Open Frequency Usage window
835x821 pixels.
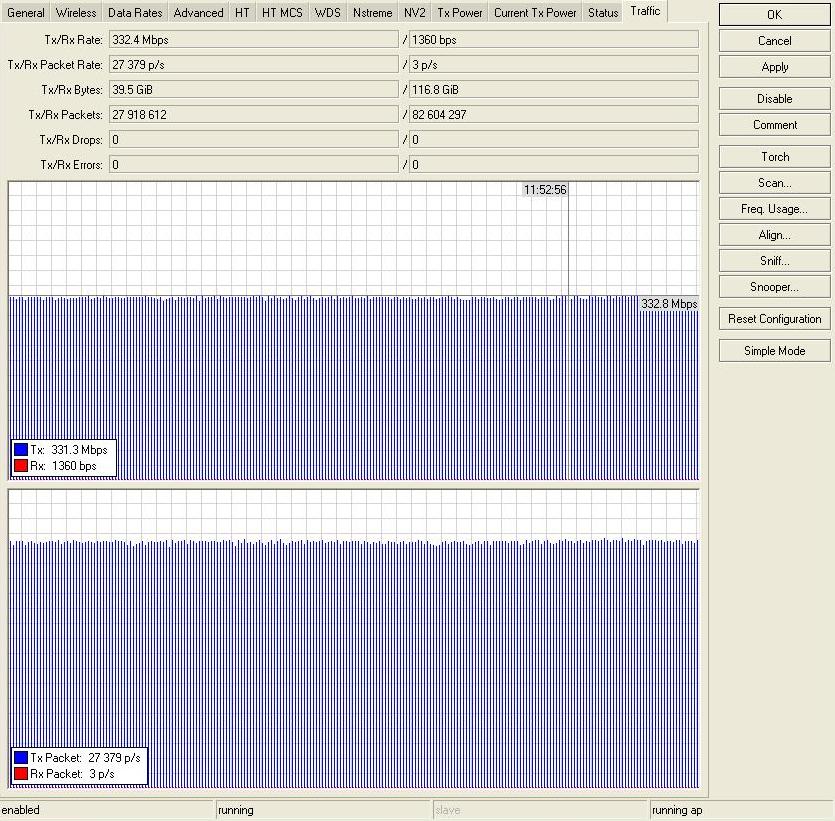(773, 208)
